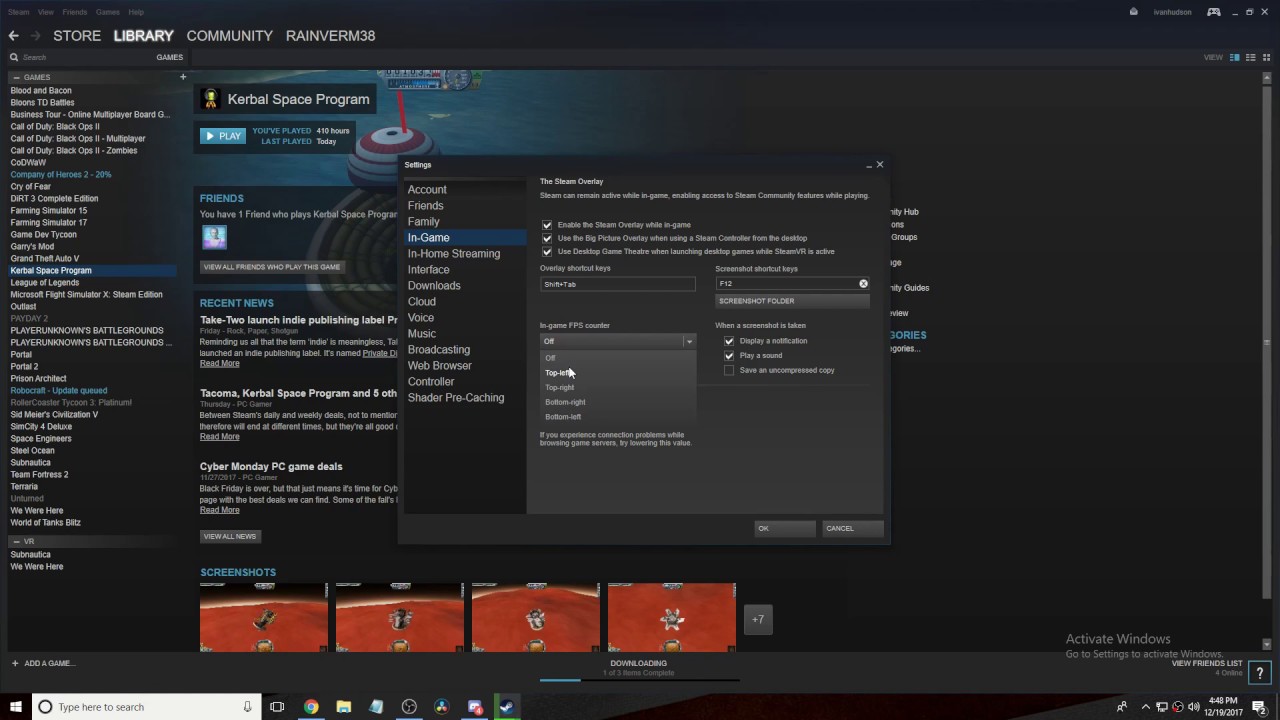The height and width of the screenshot is (720, 1280).
Task: Open DaVinci Resolve from the taskbar
Action: tap(442, 707)
